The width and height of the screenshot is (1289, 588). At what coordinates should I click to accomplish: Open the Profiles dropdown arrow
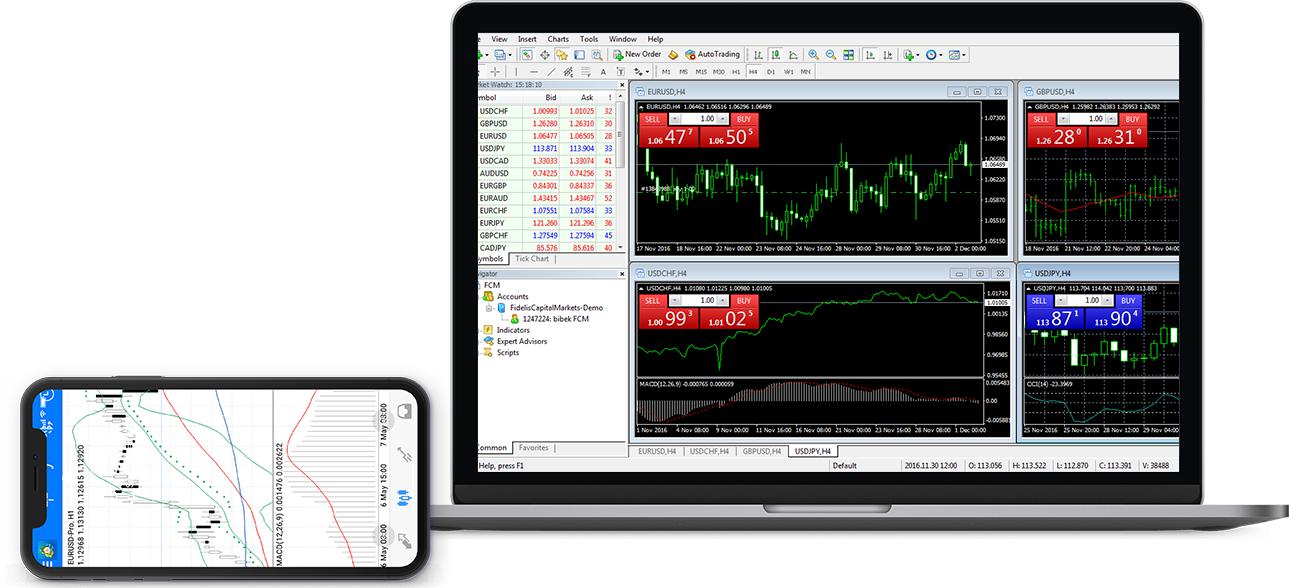pyautogui.click(x=510, y=56)
